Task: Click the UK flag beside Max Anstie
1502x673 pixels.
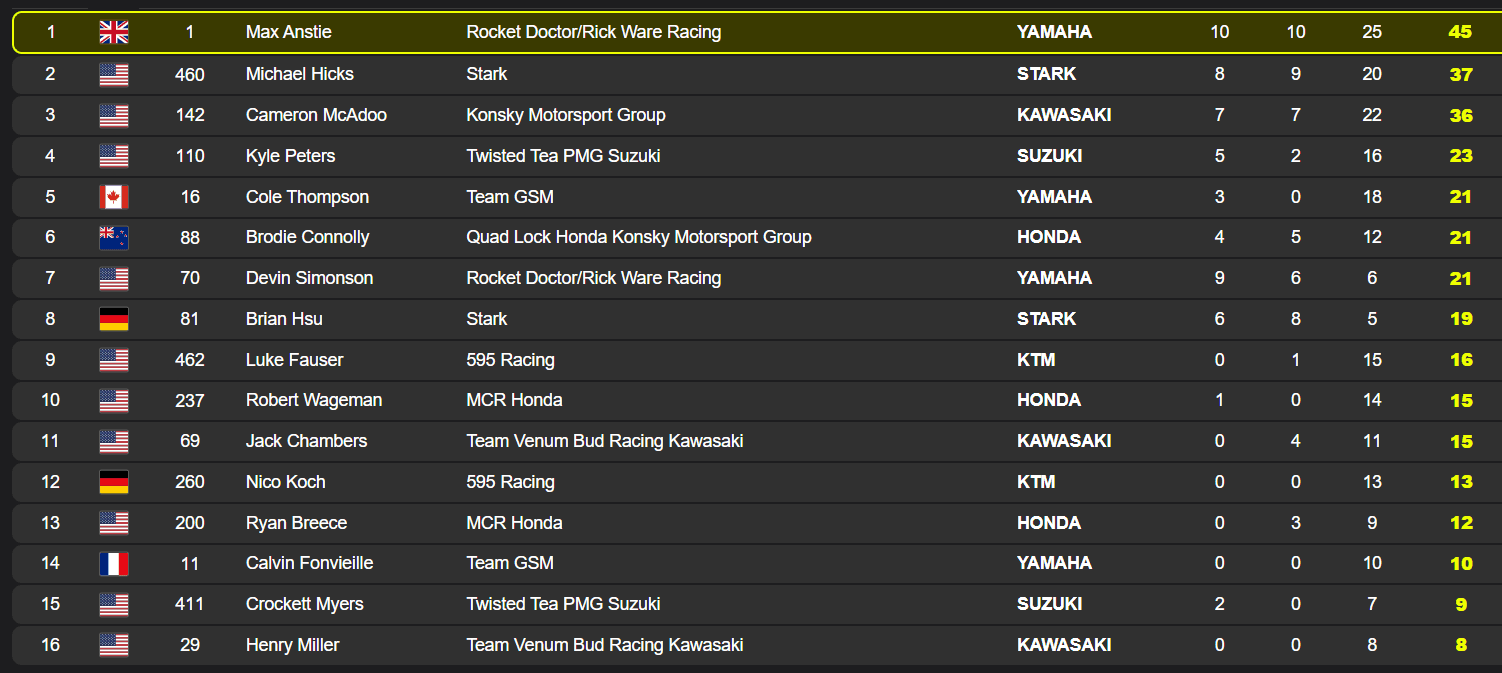Action: click(114, 32)
